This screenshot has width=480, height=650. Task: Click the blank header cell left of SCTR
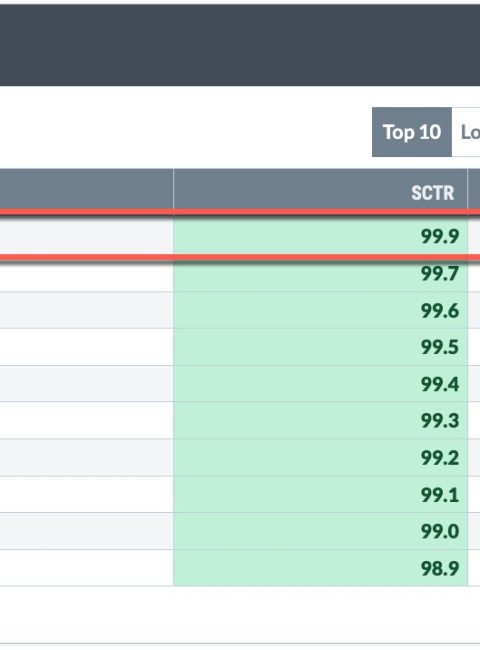pos(87,189)
